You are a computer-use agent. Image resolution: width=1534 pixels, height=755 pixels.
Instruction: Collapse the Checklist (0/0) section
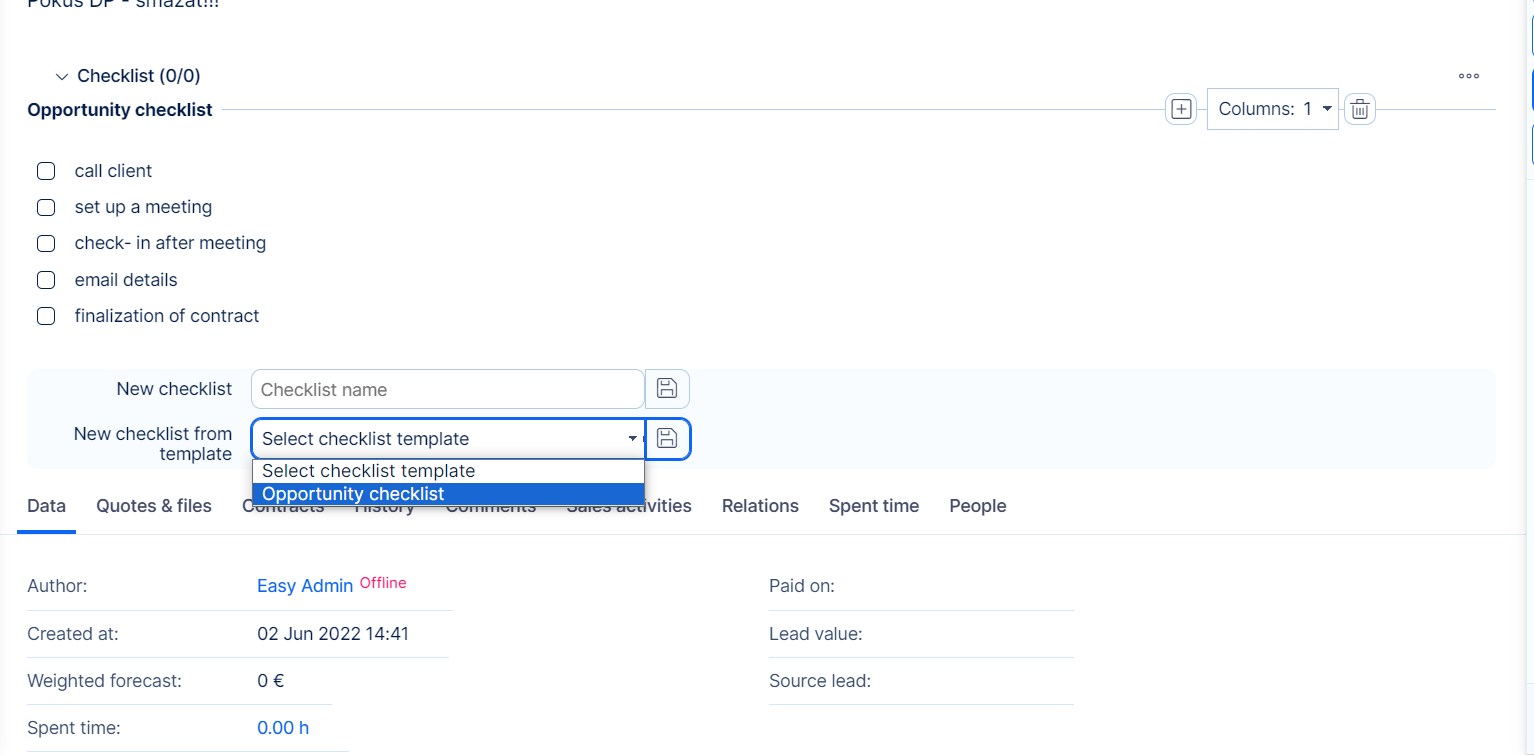[x=62, y=77]
